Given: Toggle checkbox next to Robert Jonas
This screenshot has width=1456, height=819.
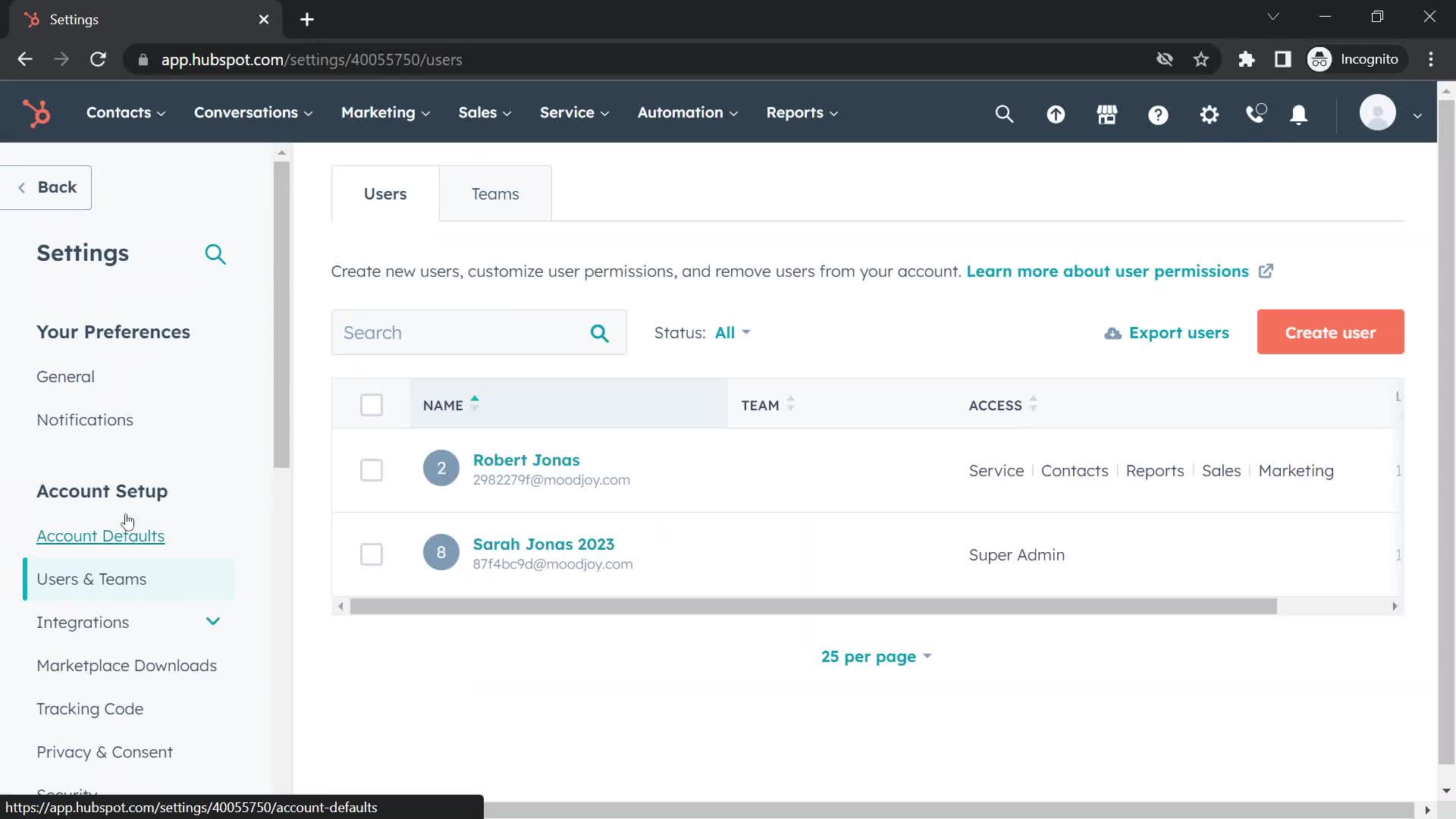Looking at the screenshot, I should (372, 471).
